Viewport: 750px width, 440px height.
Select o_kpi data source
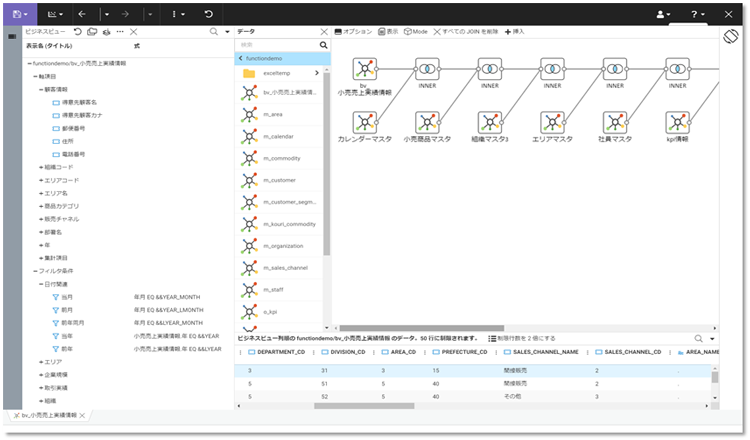coord(279,312)
